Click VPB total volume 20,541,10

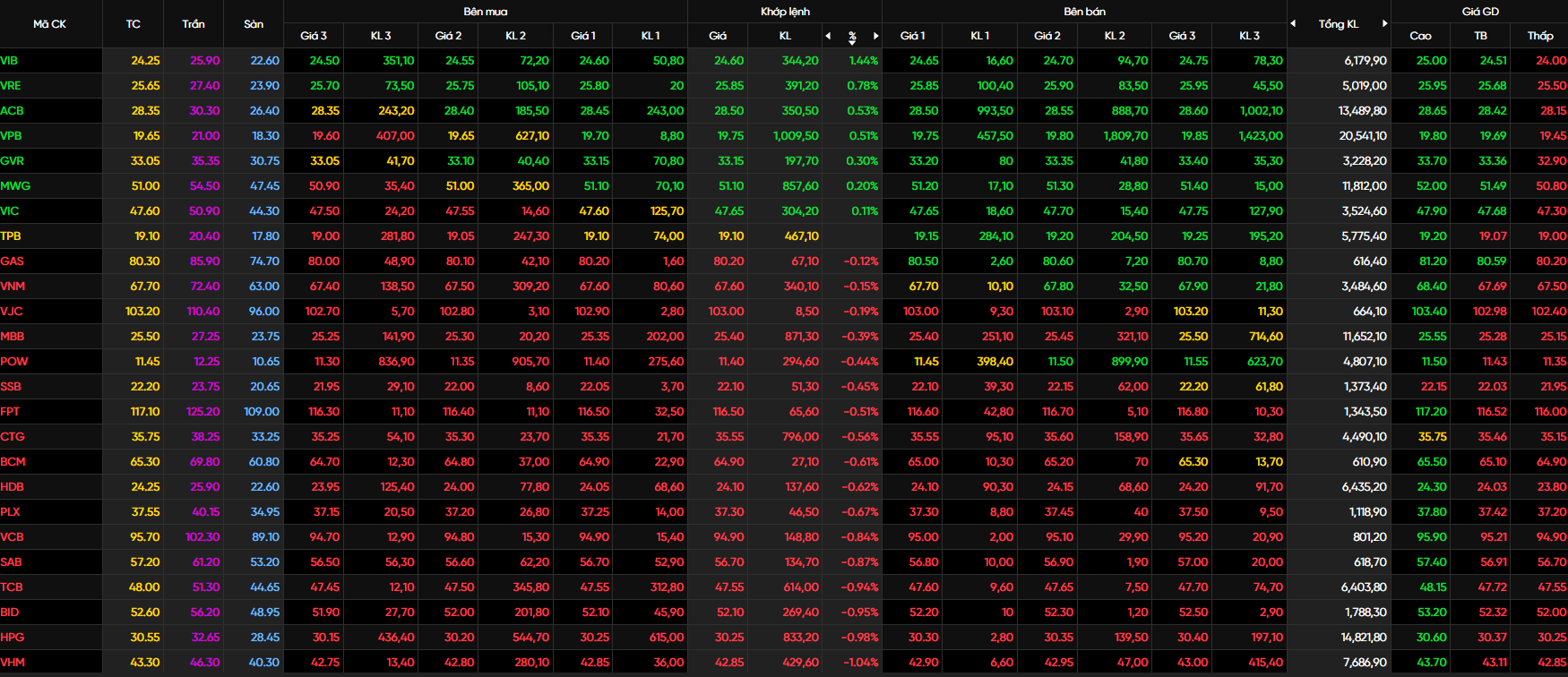[x=1363, y=136]
